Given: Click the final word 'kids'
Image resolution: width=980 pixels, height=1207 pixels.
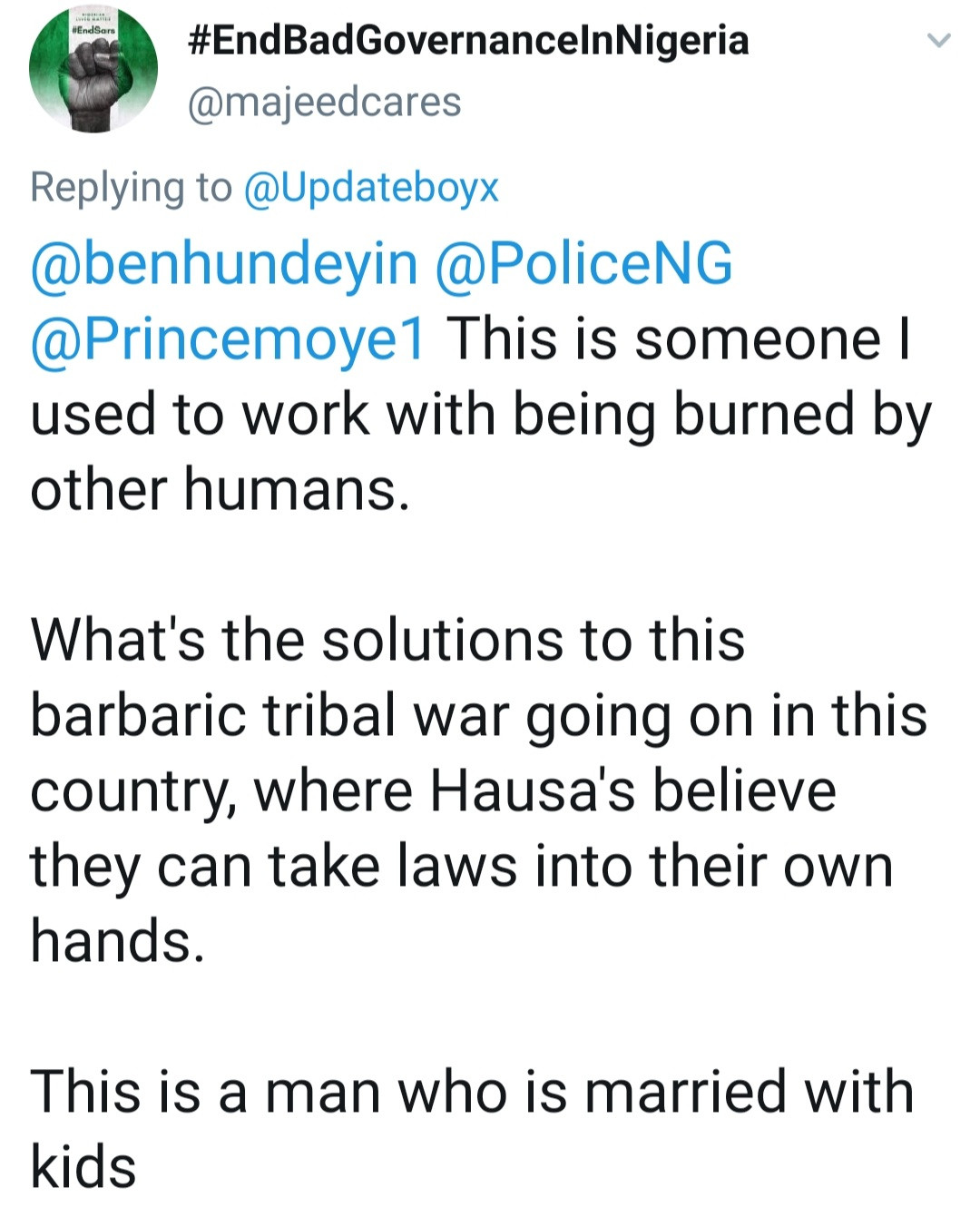Looking at the screenshot, I should [x=83, y=1166].
